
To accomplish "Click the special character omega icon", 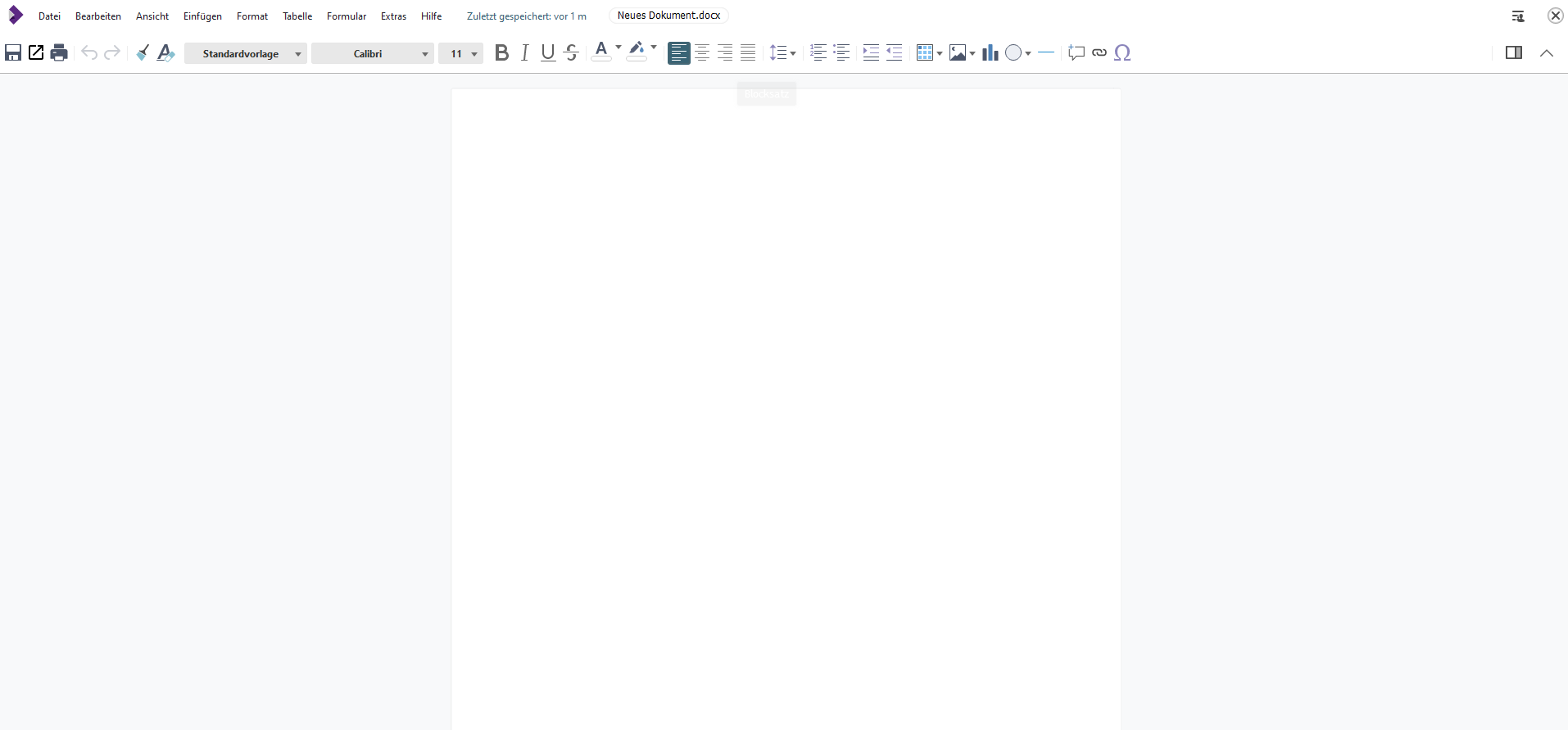I will 1123,53.
